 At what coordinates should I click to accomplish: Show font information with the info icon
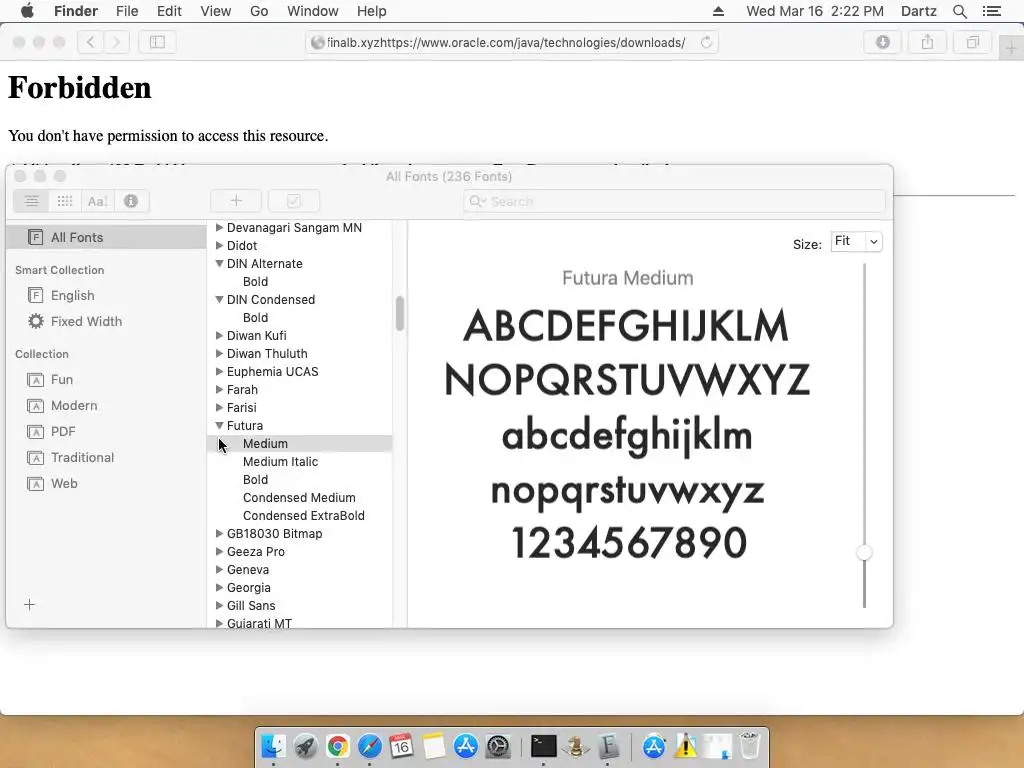pos(131,201)
